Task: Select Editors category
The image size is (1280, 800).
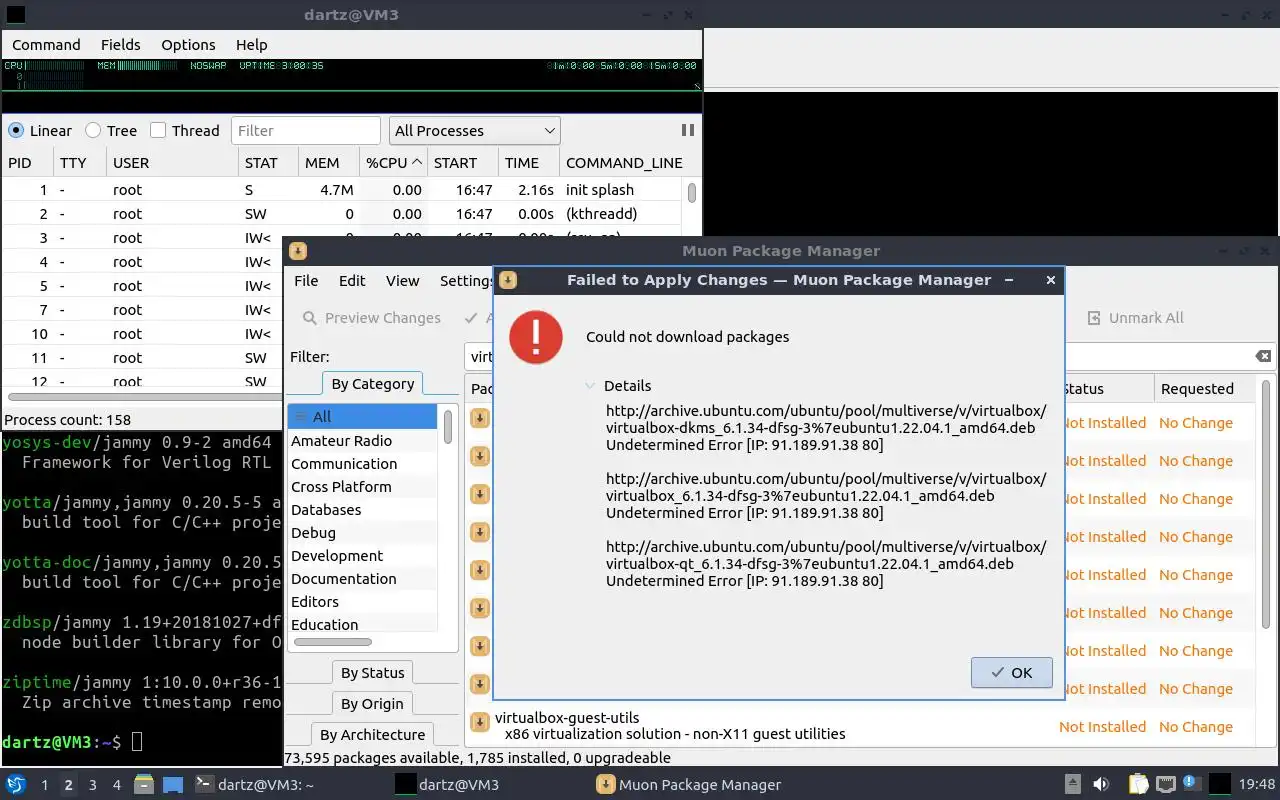Action: [x=362, y=602]
